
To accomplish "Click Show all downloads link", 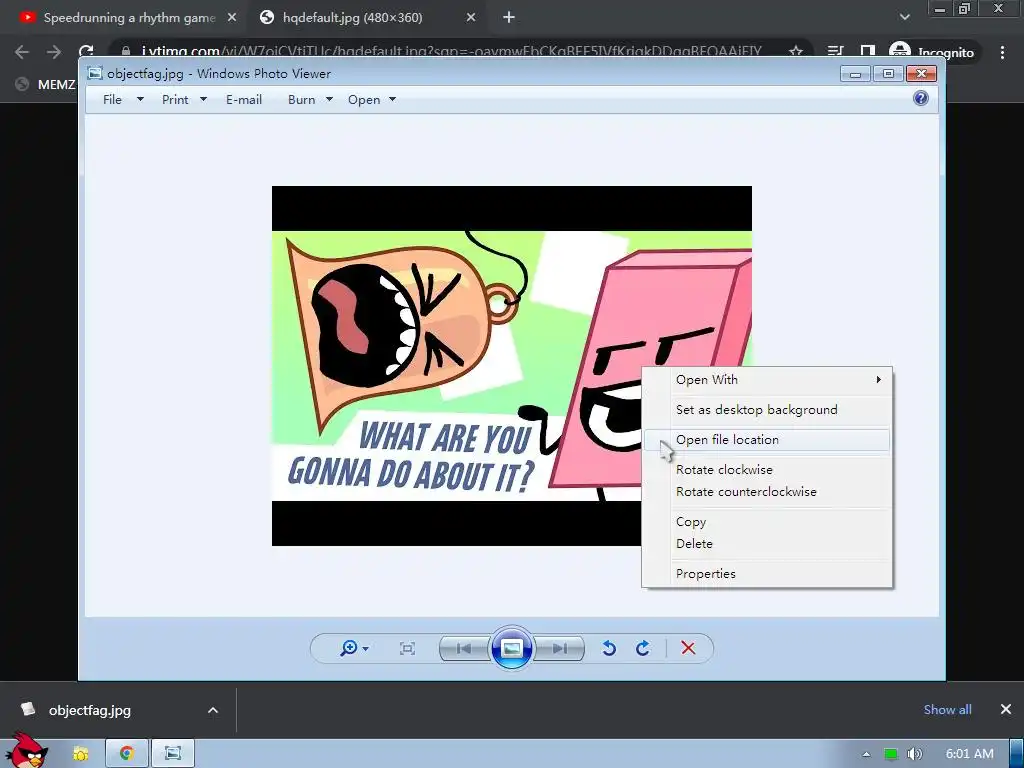I will click(948, 709).
